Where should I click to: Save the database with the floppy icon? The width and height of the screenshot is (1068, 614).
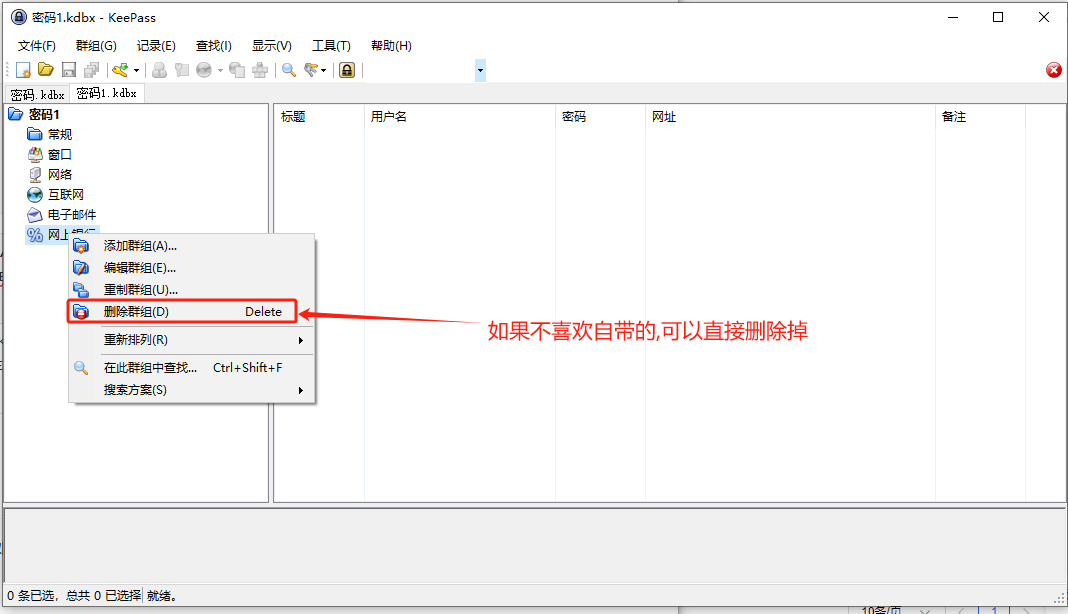(69, 70)
